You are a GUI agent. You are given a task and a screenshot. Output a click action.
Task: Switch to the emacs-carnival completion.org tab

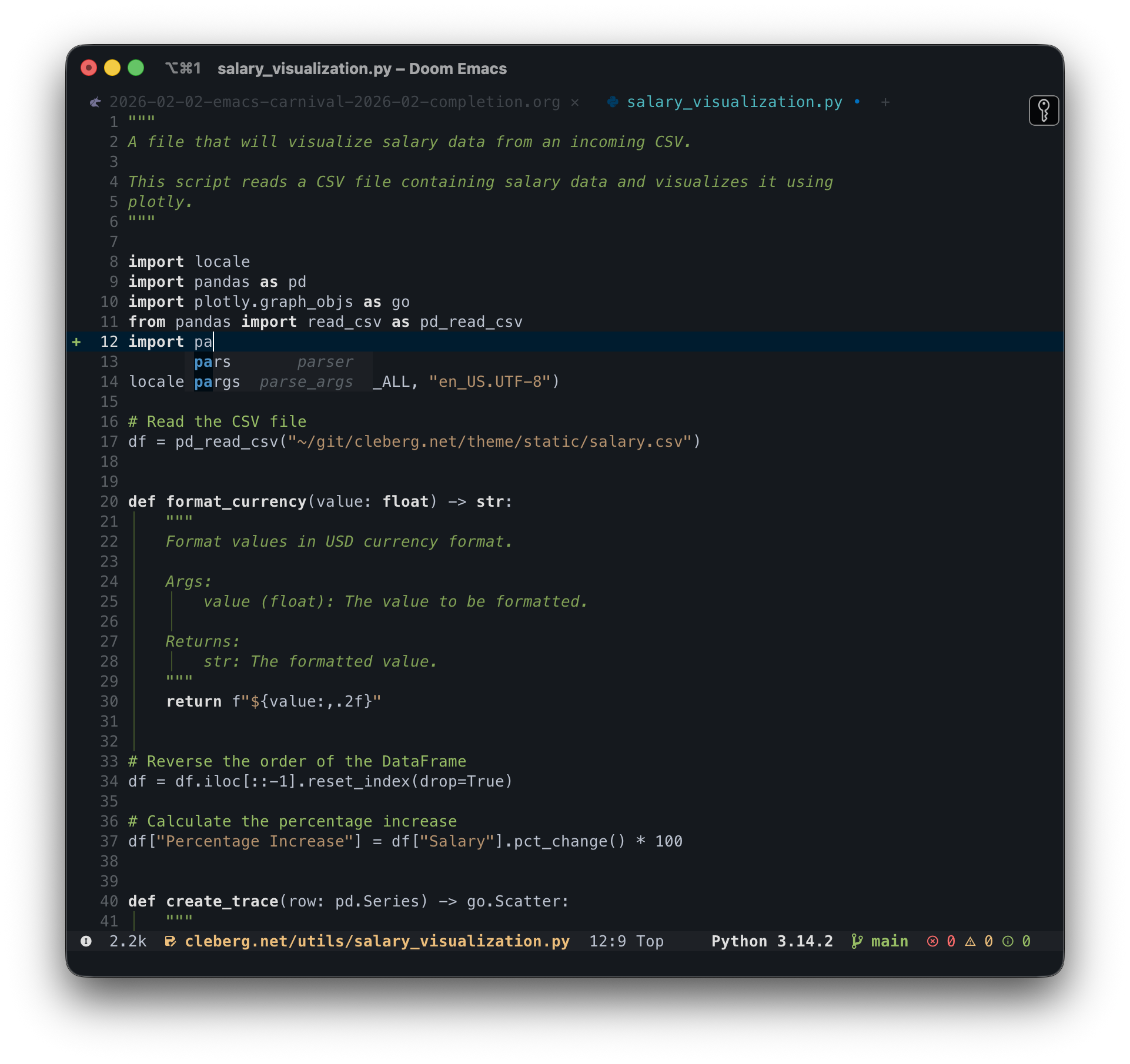(334, 102)
